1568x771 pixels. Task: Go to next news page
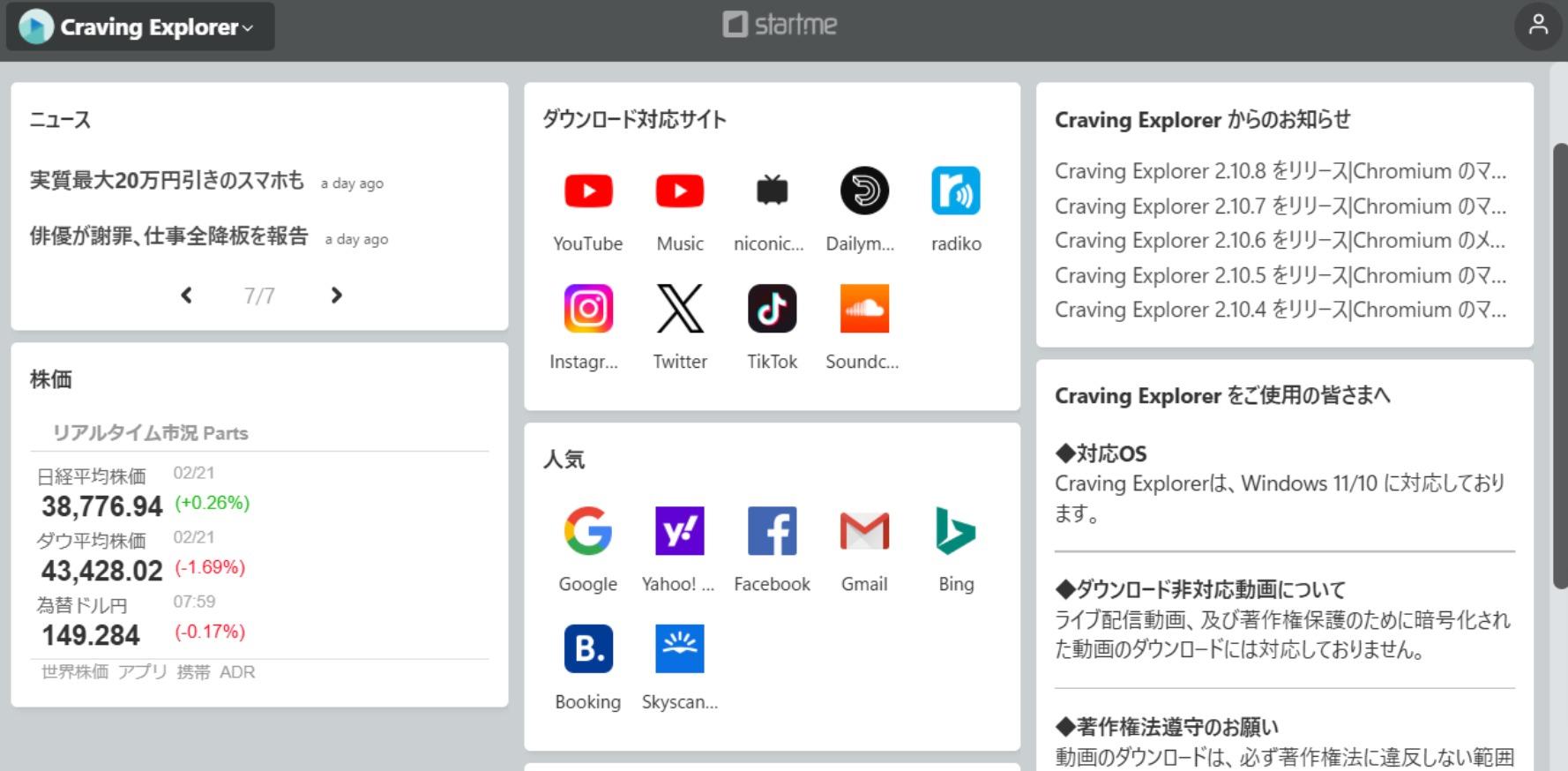pyautogui.click(x=336, y=296)
